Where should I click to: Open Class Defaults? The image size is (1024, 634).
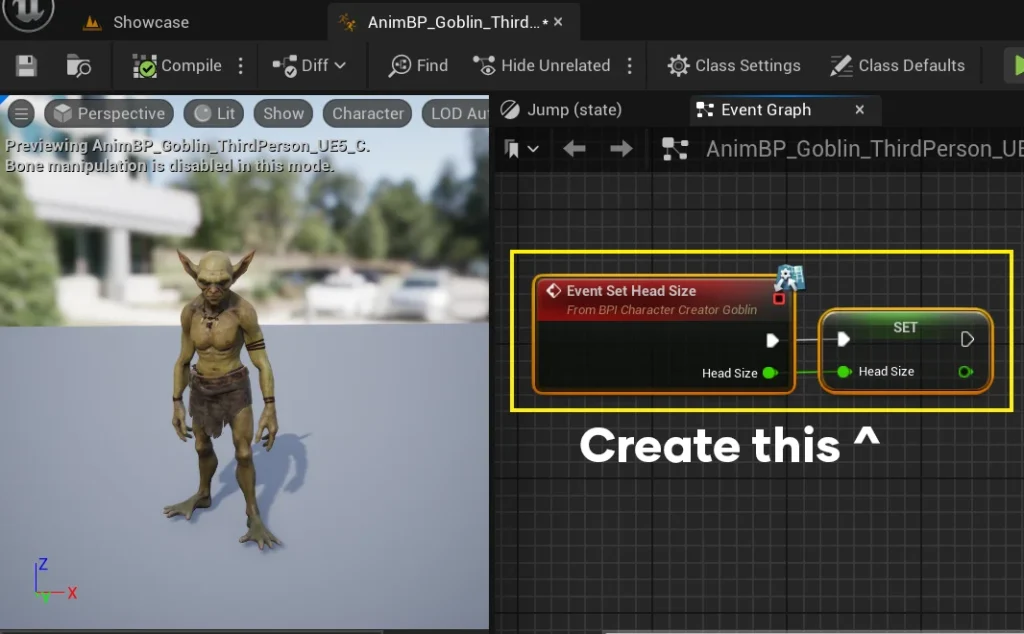pos(898,66)
